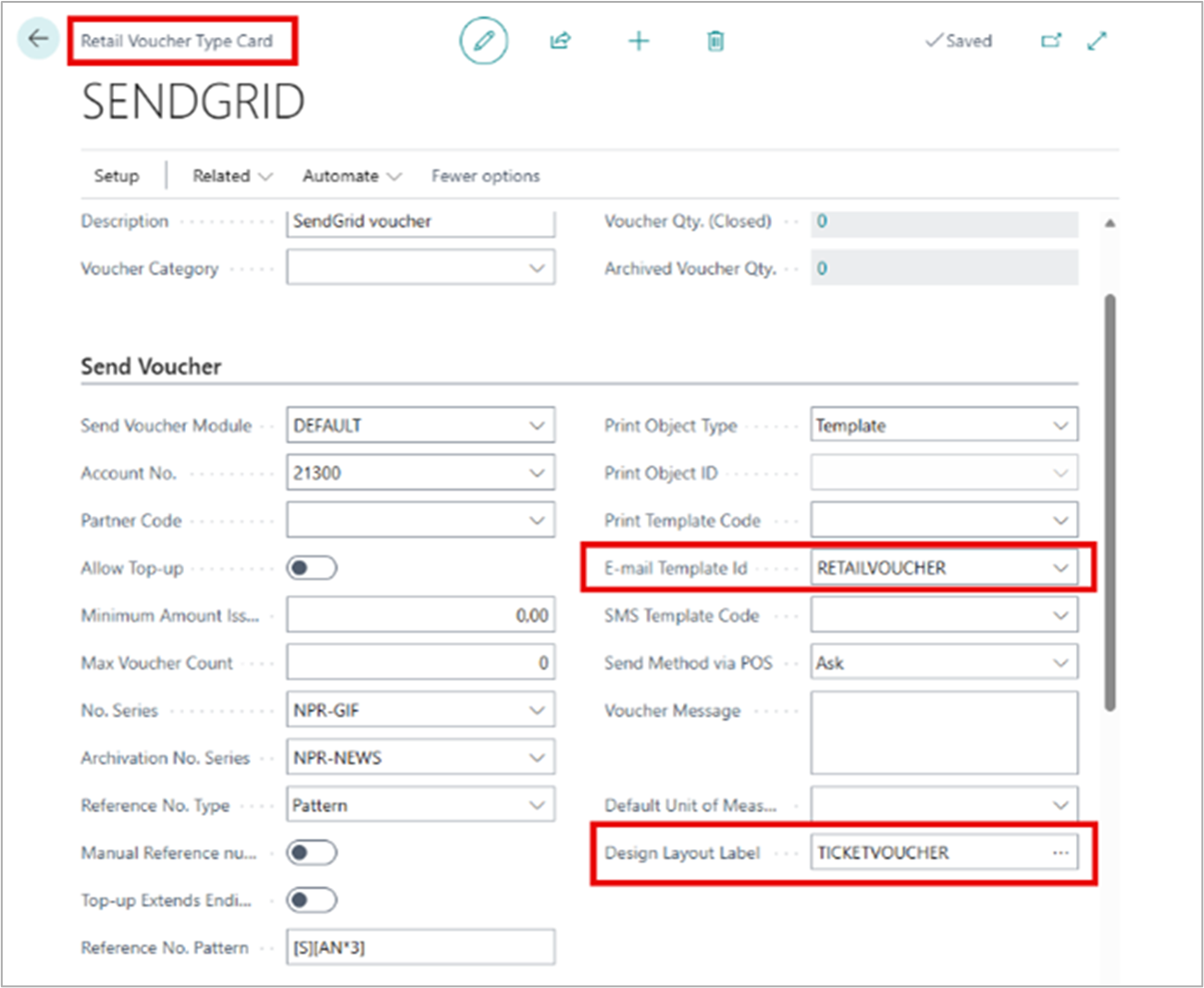Open the Related menu
The width and height of the screenshot is (1204, 988).
[232, 176]
